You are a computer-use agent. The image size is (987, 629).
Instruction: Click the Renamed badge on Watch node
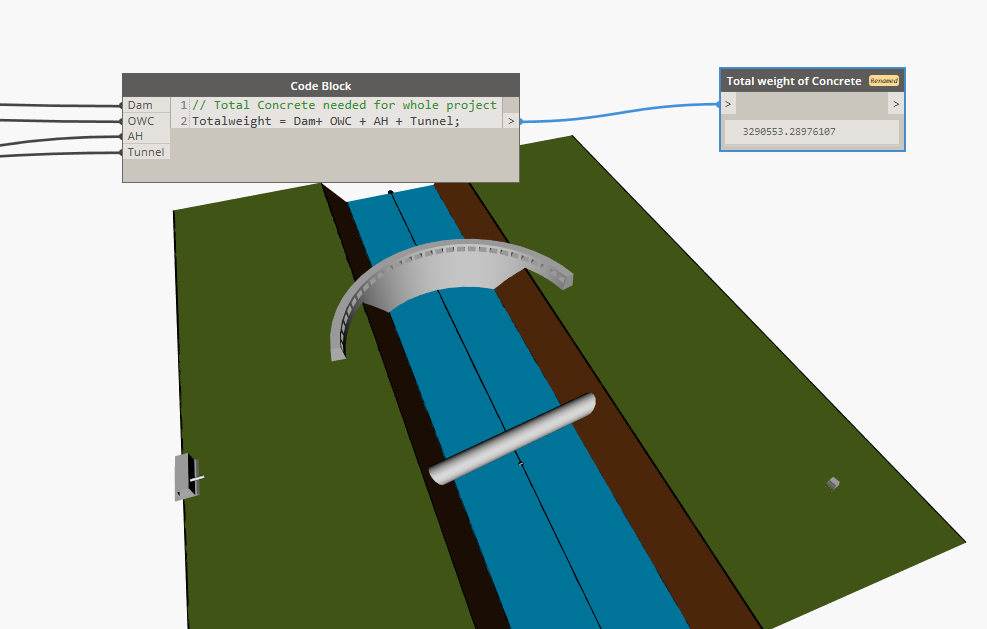884,81
